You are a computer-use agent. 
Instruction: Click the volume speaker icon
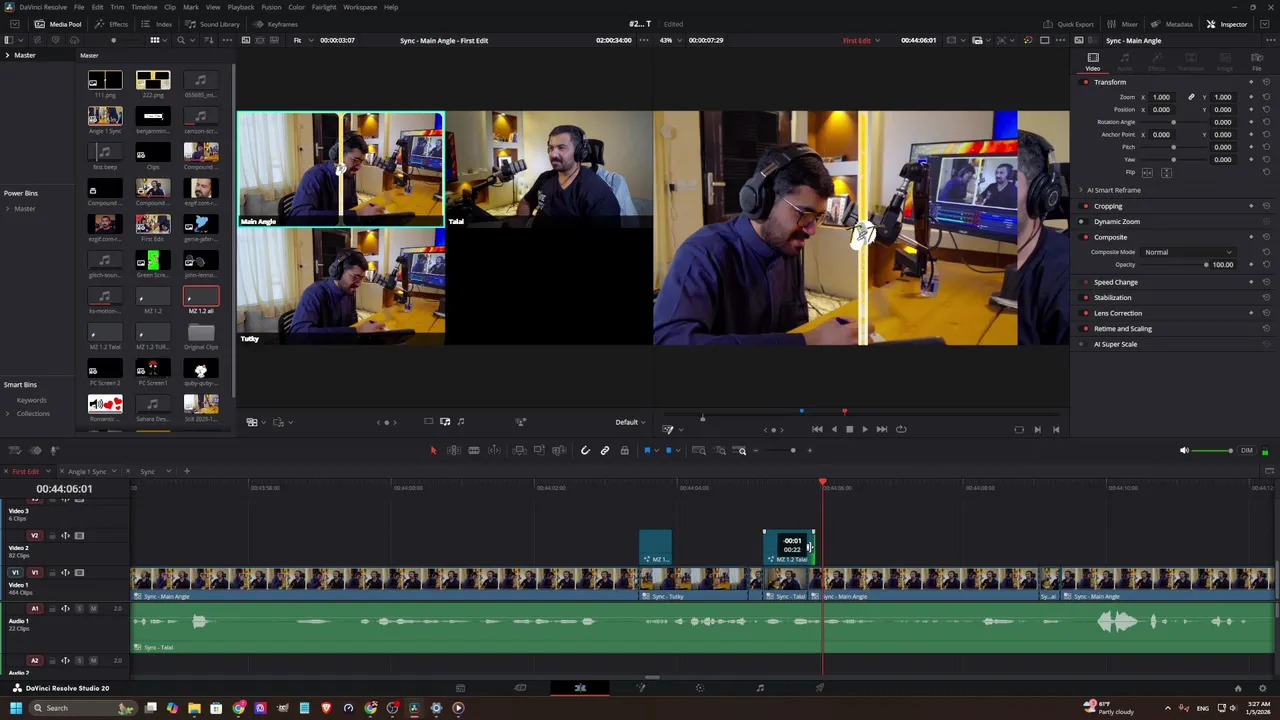pyautogui.click(x=1185, y=451)
